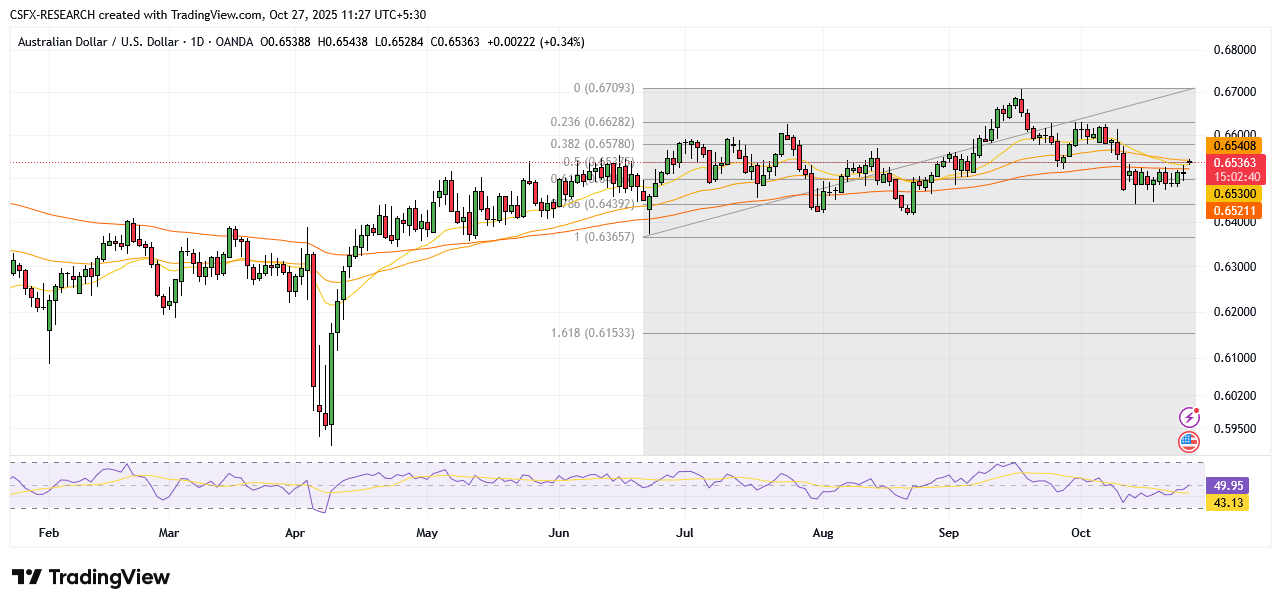
Task: Select the Fibonacci 1 (0.63657) level label
Action: tap(603, 237)
